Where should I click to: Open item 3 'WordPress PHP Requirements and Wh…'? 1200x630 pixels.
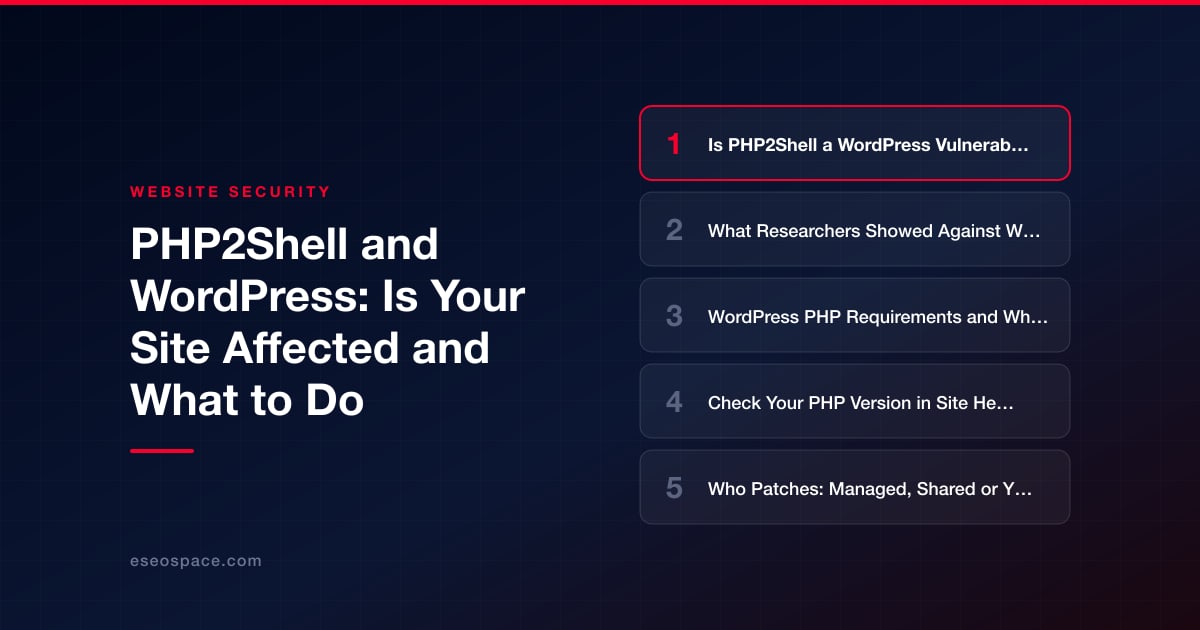(855, 315)
